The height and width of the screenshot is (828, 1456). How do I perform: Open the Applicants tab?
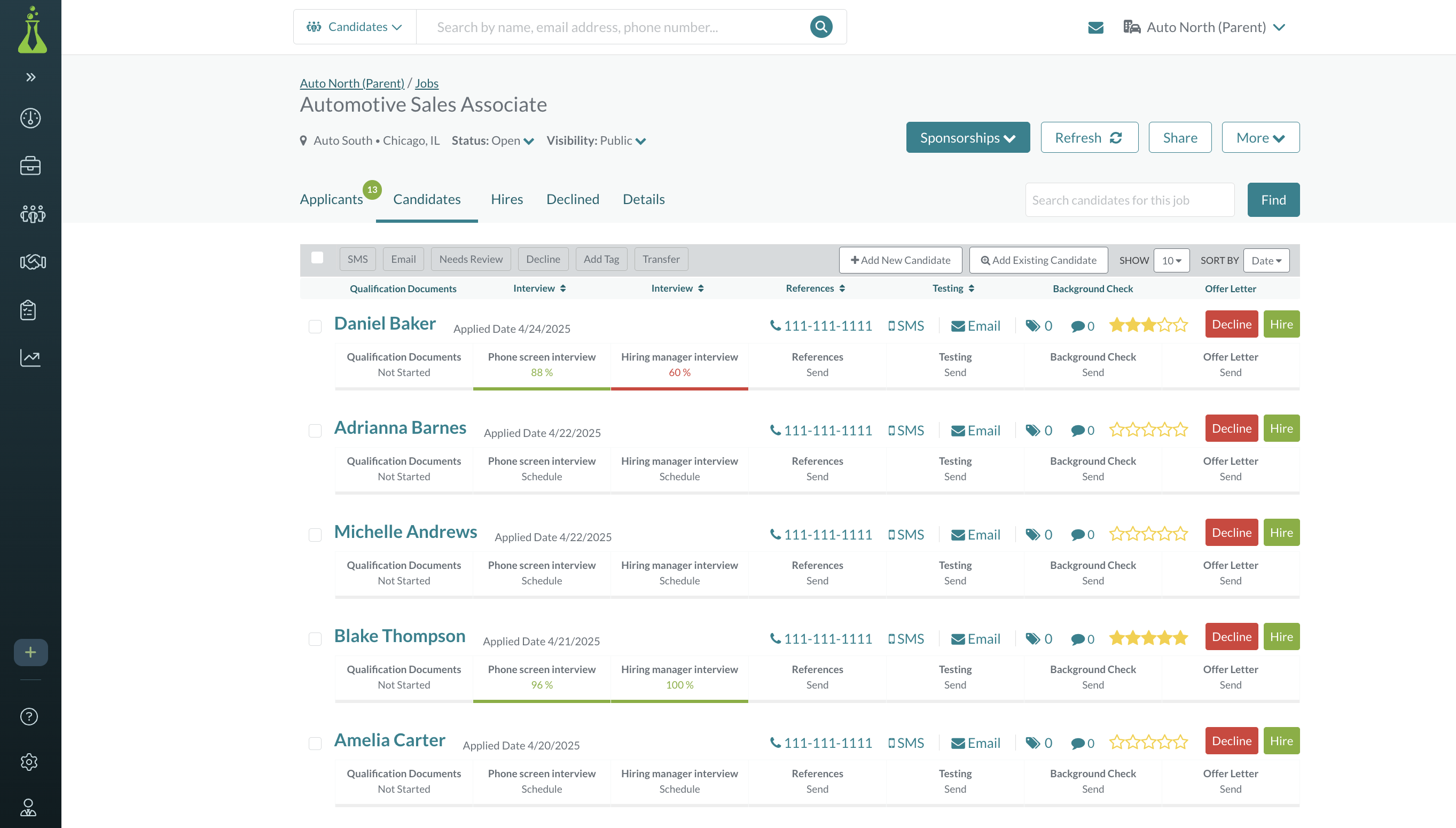pos(332,199)
